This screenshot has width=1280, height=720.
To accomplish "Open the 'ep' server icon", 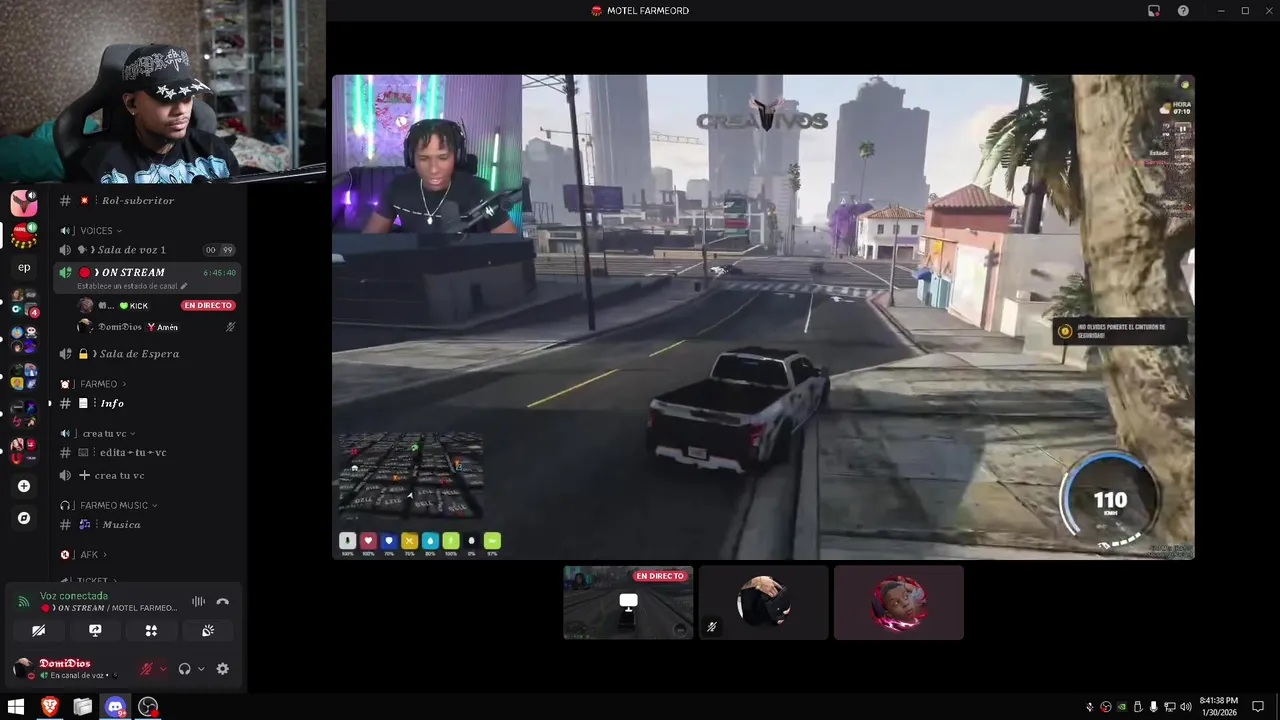I will click(x=24, y=267).
